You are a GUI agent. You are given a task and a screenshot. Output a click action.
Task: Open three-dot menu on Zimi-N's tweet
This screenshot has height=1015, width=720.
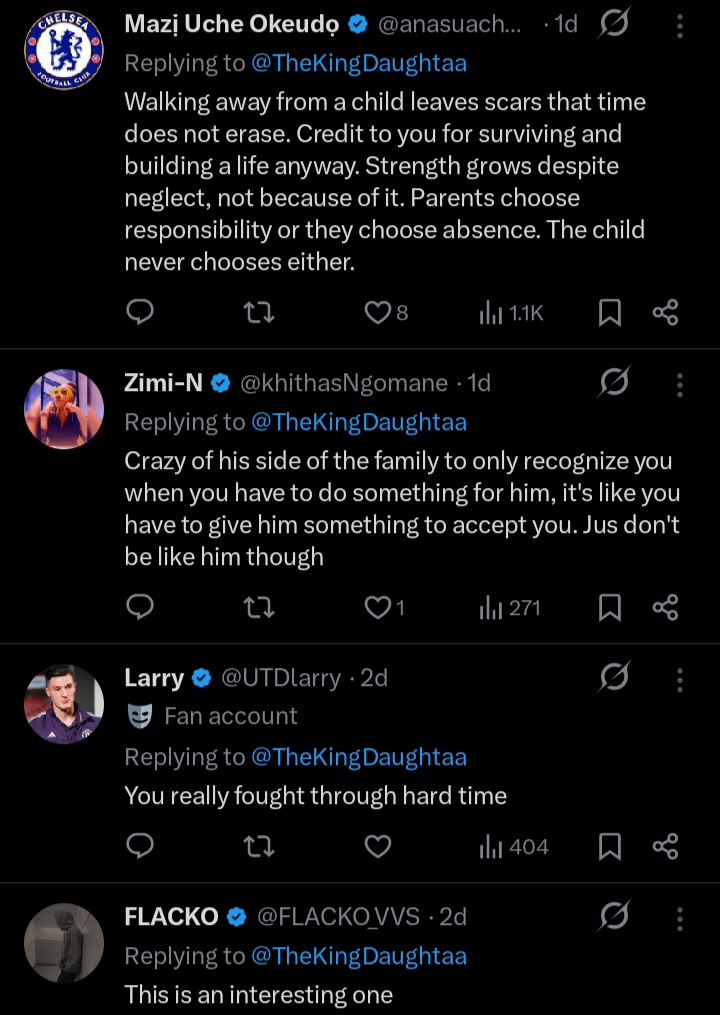[679, 384]
